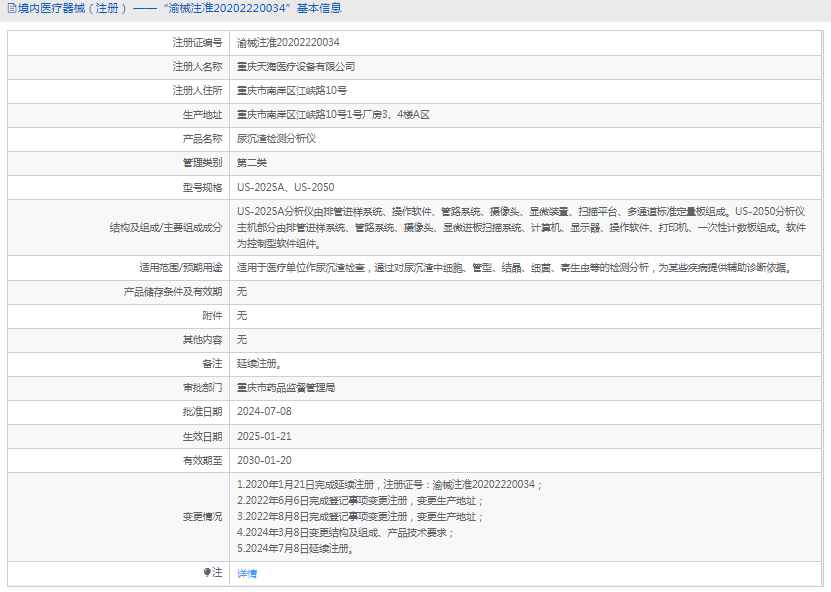Viewport: 831px width, 592px height.
Task: Click registrant address 重庆市南岸区江峡路10号
Action: point(291,91)
